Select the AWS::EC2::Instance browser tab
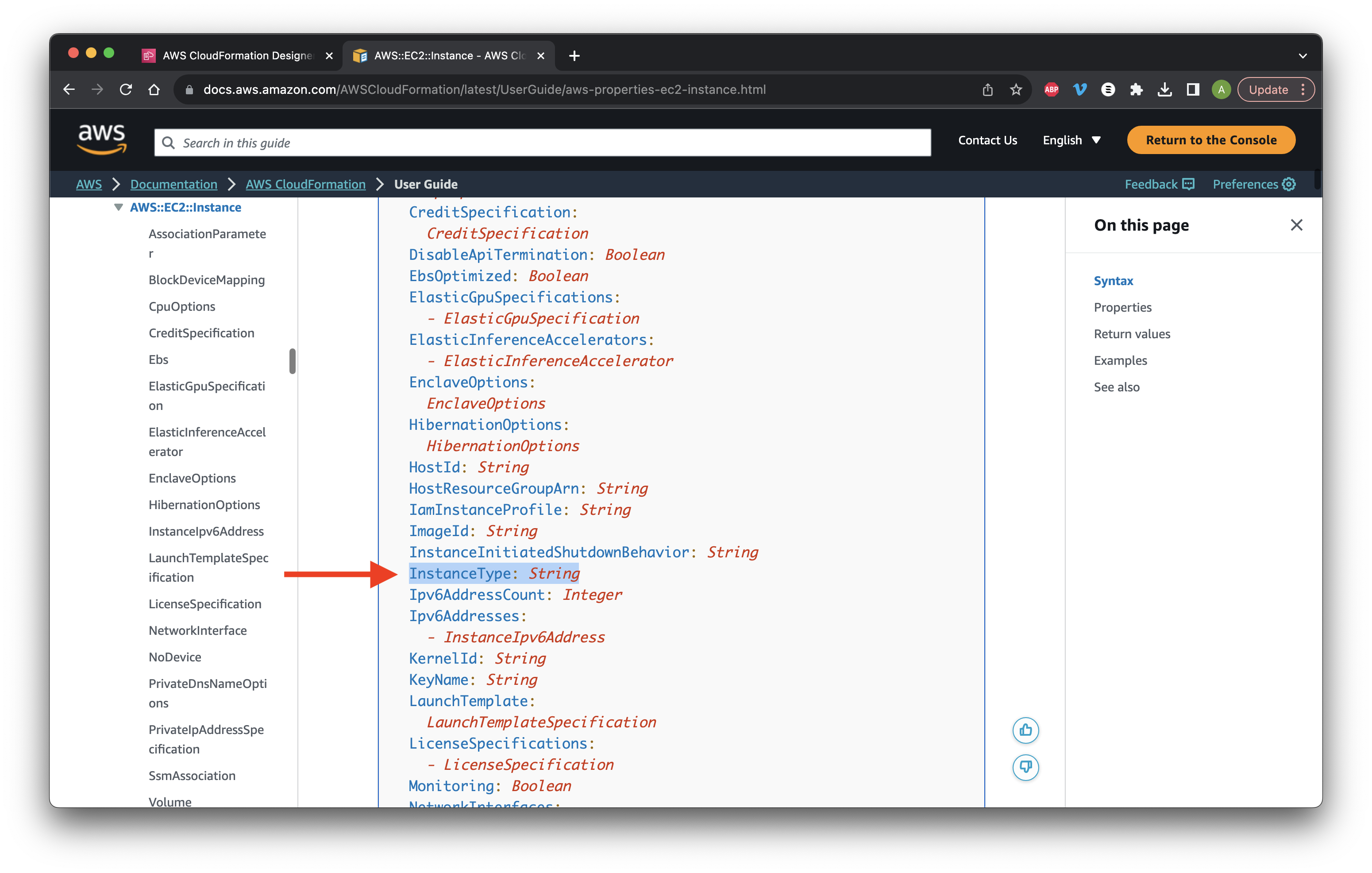This screenshot has width=1372, height=873. (x=448, y=55)
